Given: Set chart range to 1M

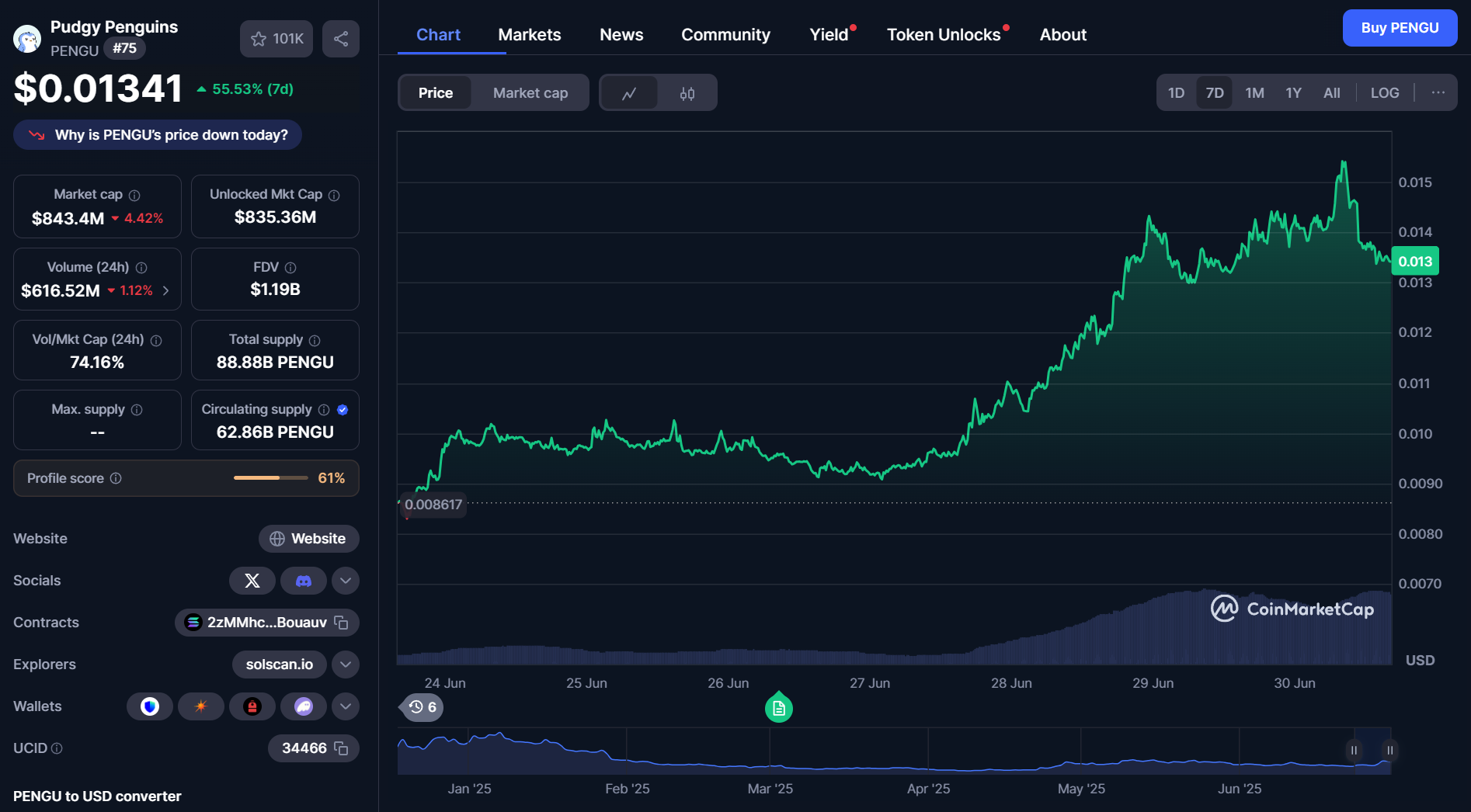Looking at the screenshot, I should [1255, 93].
